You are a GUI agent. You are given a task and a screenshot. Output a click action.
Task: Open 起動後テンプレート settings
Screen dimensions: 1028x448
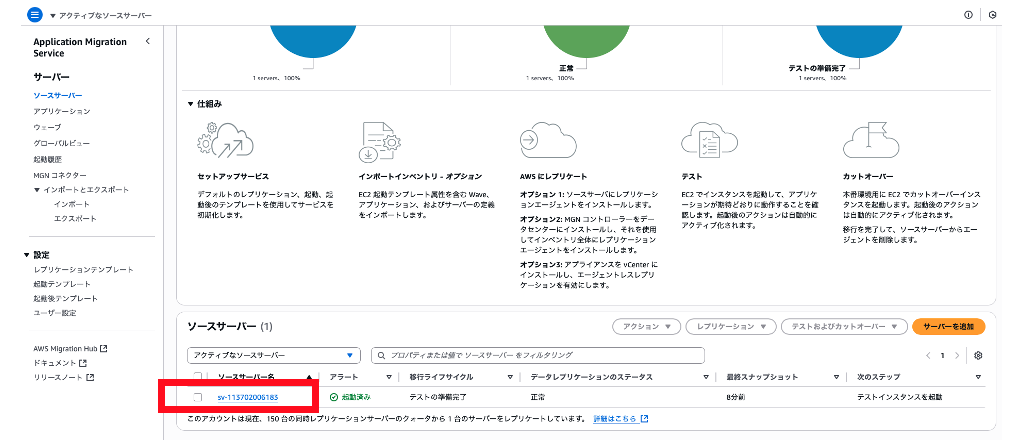click(x=66, y=298)
